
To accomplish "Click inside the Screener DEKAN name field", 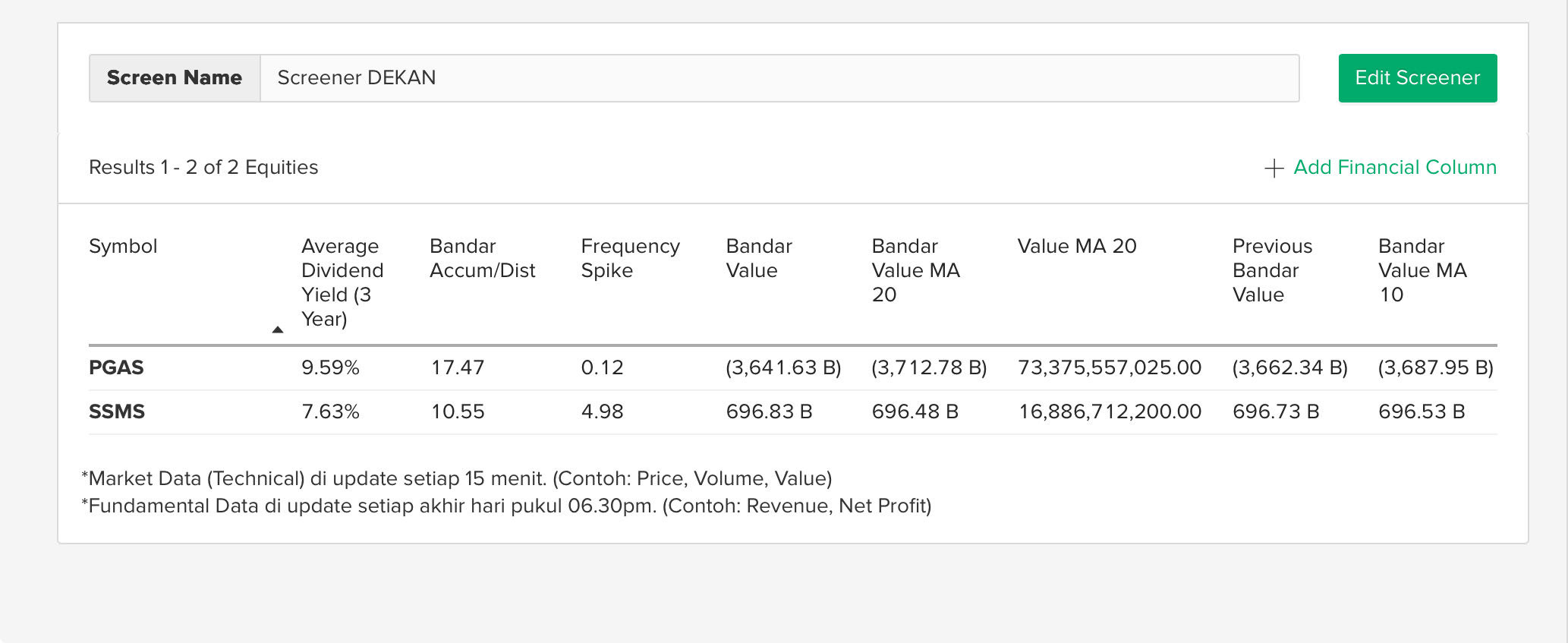I will 779,77.
